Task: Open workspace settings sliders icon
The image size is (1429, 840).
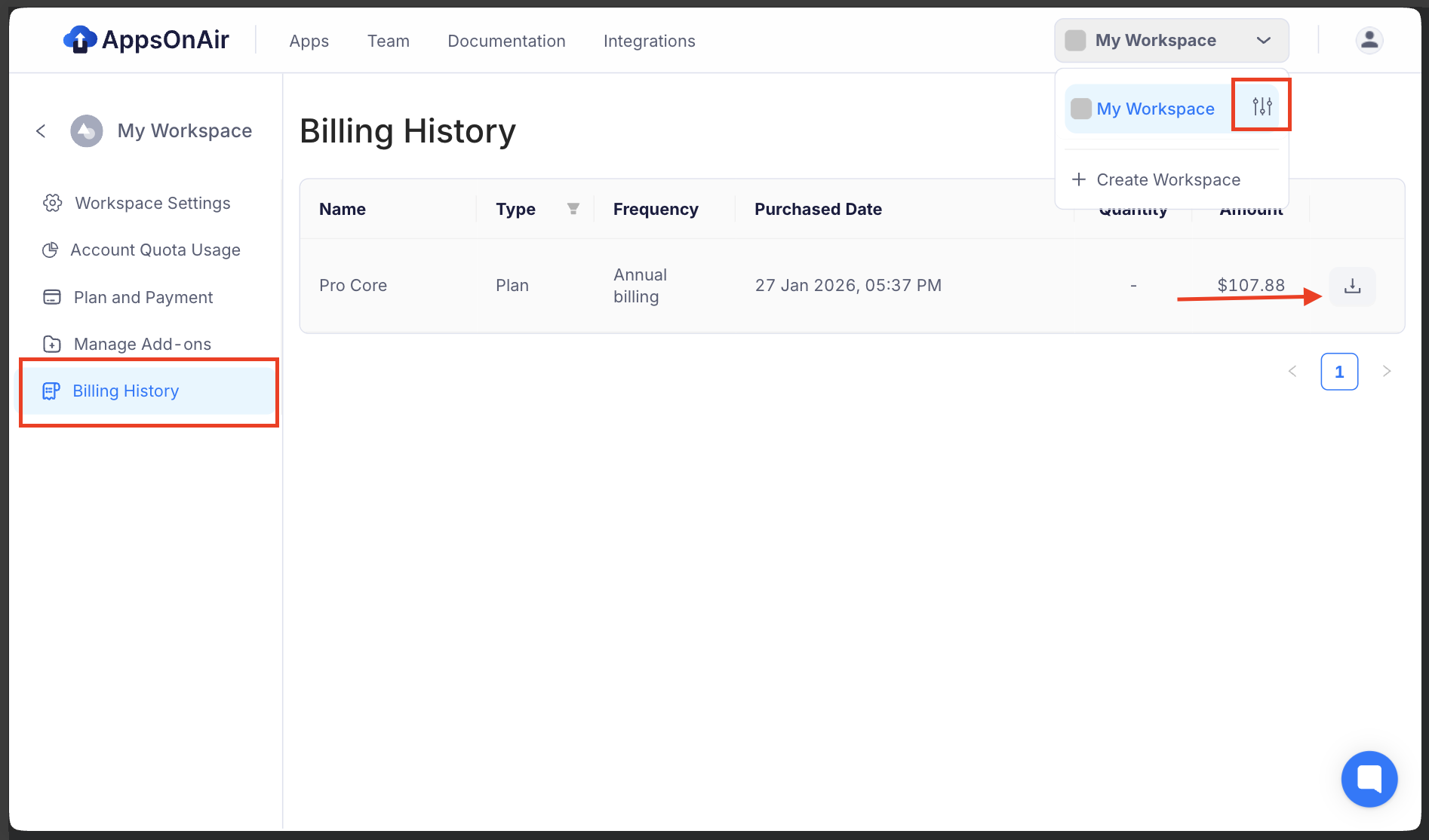Action: 1262,106
